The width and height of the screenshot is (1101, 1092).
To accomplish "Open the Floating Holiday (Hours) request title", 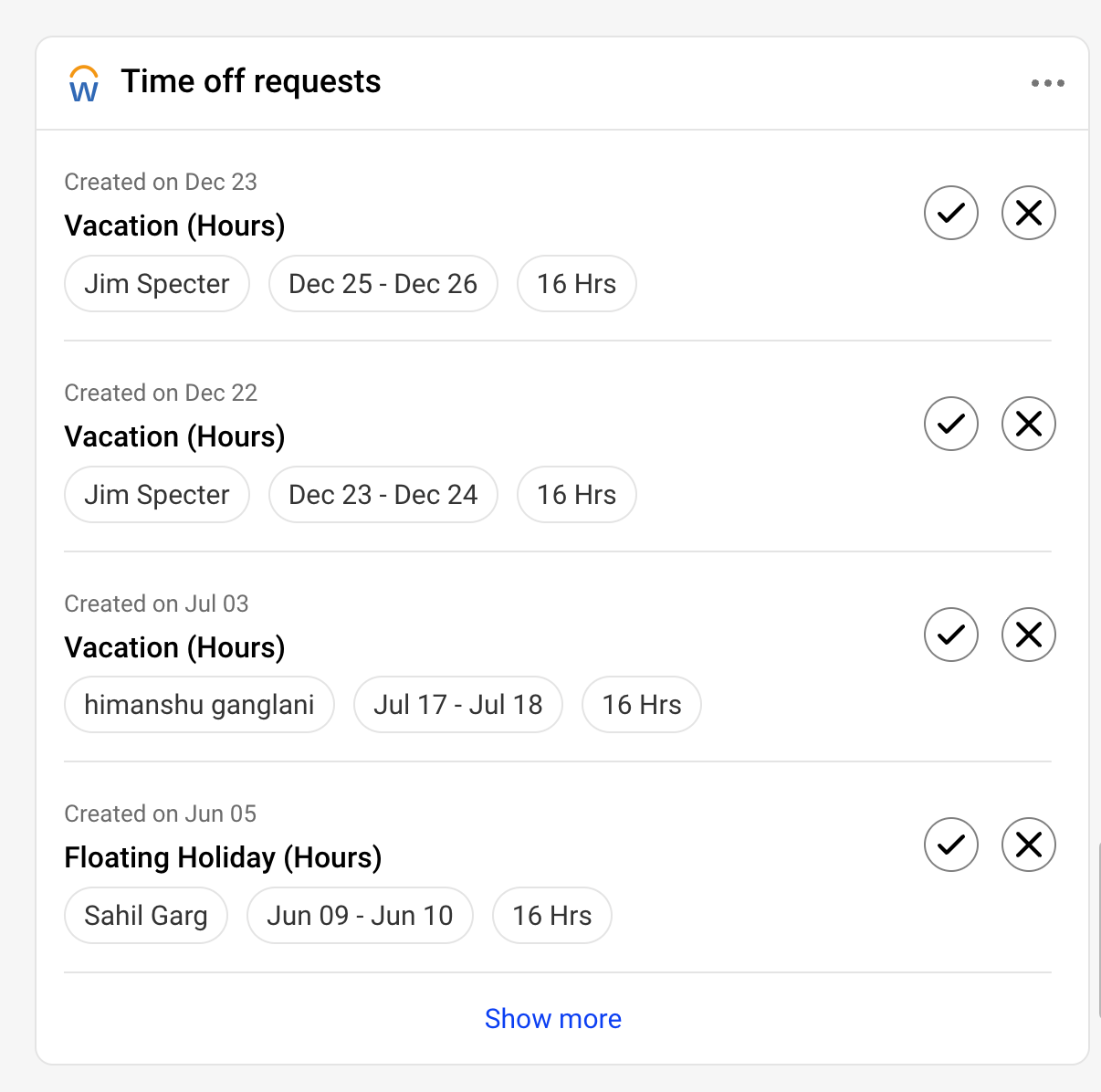I will tap(223, 857).
